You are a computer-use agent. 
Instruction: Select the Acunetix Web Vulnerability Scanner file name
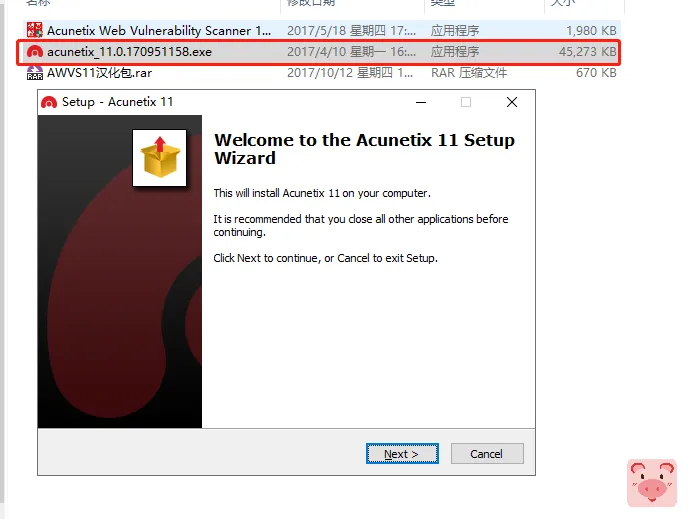click(x=159, y=31)
